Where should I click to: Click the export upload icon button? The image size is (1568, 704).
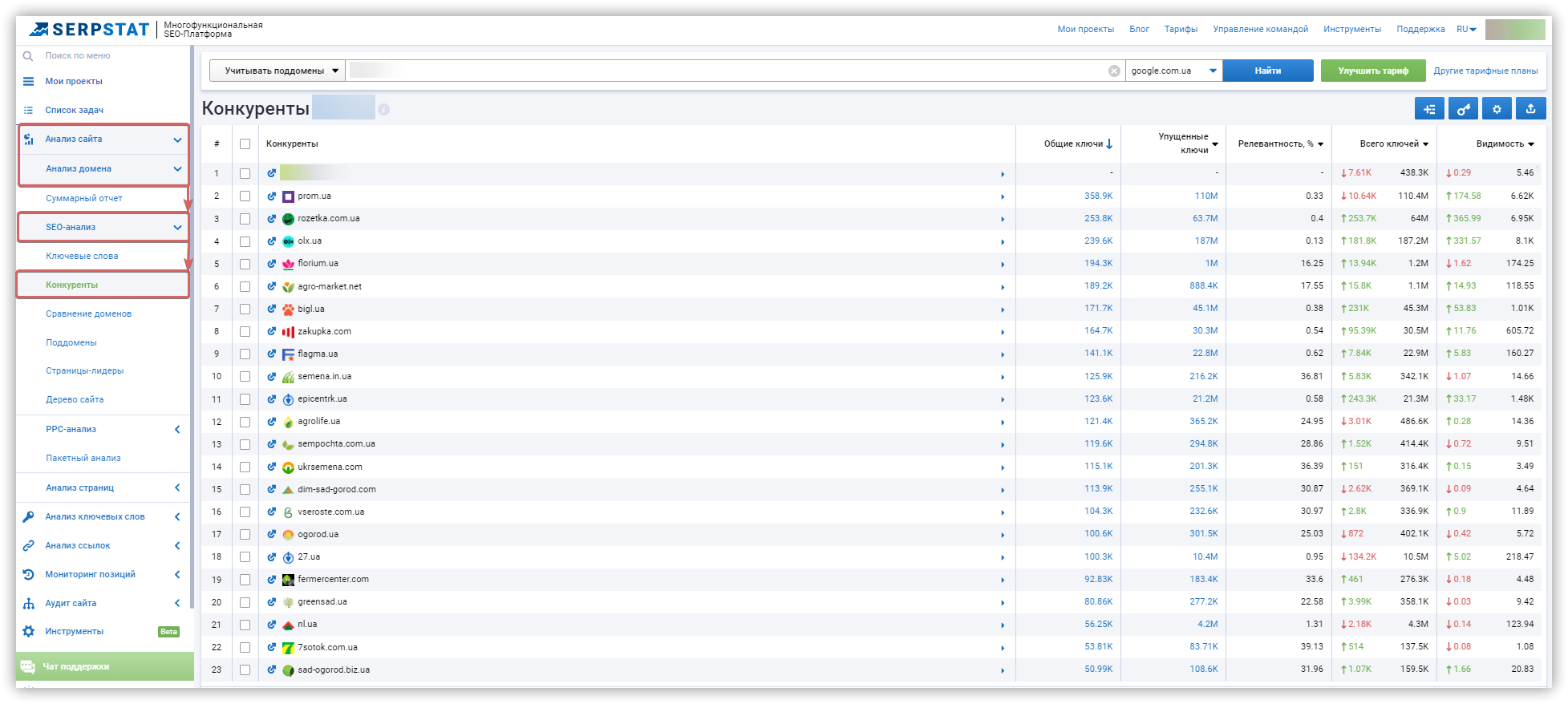(1530, 109)
